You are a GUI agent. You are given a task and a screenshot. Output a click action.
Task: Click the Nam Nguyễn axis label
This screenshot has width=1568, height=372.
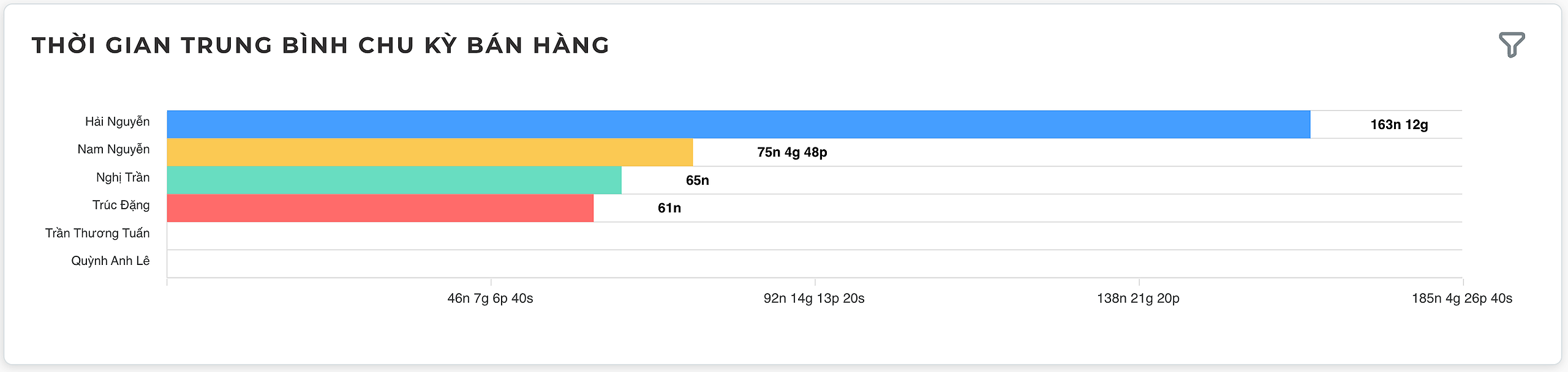coord(113,149)
